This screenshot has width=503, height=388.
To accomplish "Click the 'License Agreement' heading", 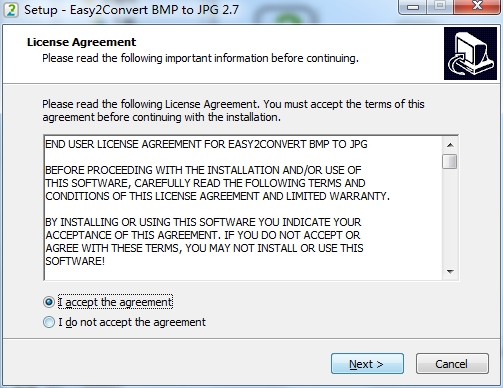I will coord(81,42).
